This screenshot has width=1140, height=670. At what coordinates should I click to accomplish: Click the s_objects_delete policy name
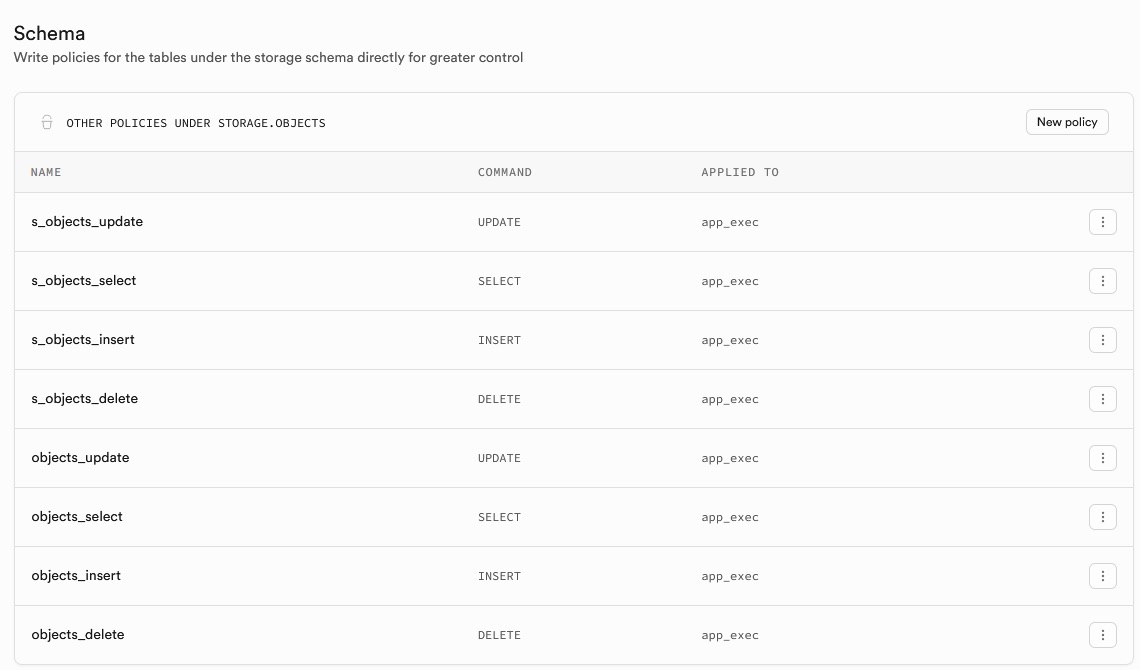(x=85, y=399)
